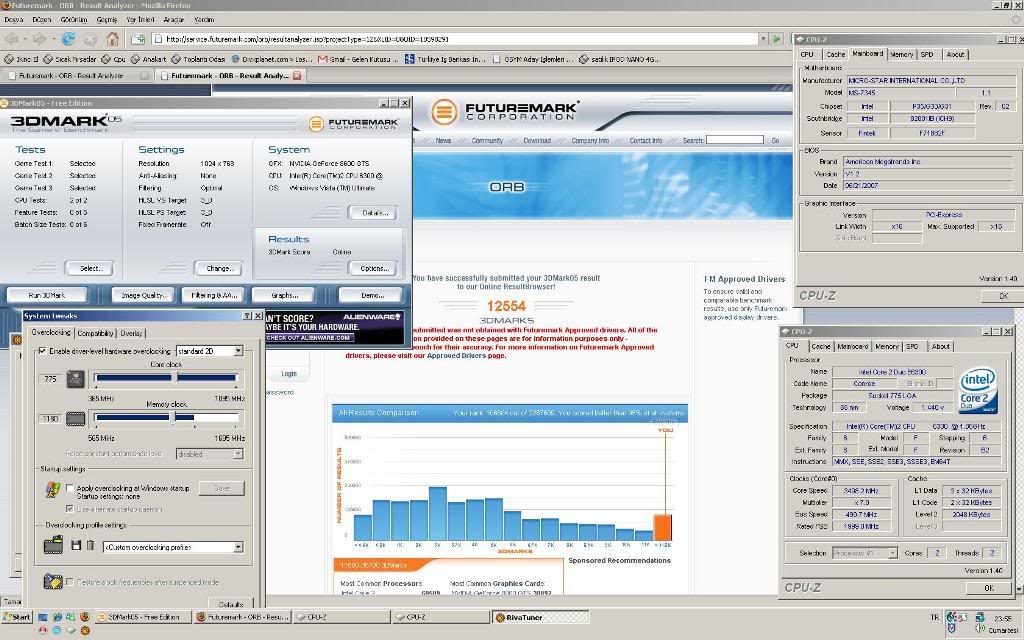Toggle Enable driver-level hardware overclocking checkbox
The width and height of the screenshot is (1024, 640).
click(42, 351)
